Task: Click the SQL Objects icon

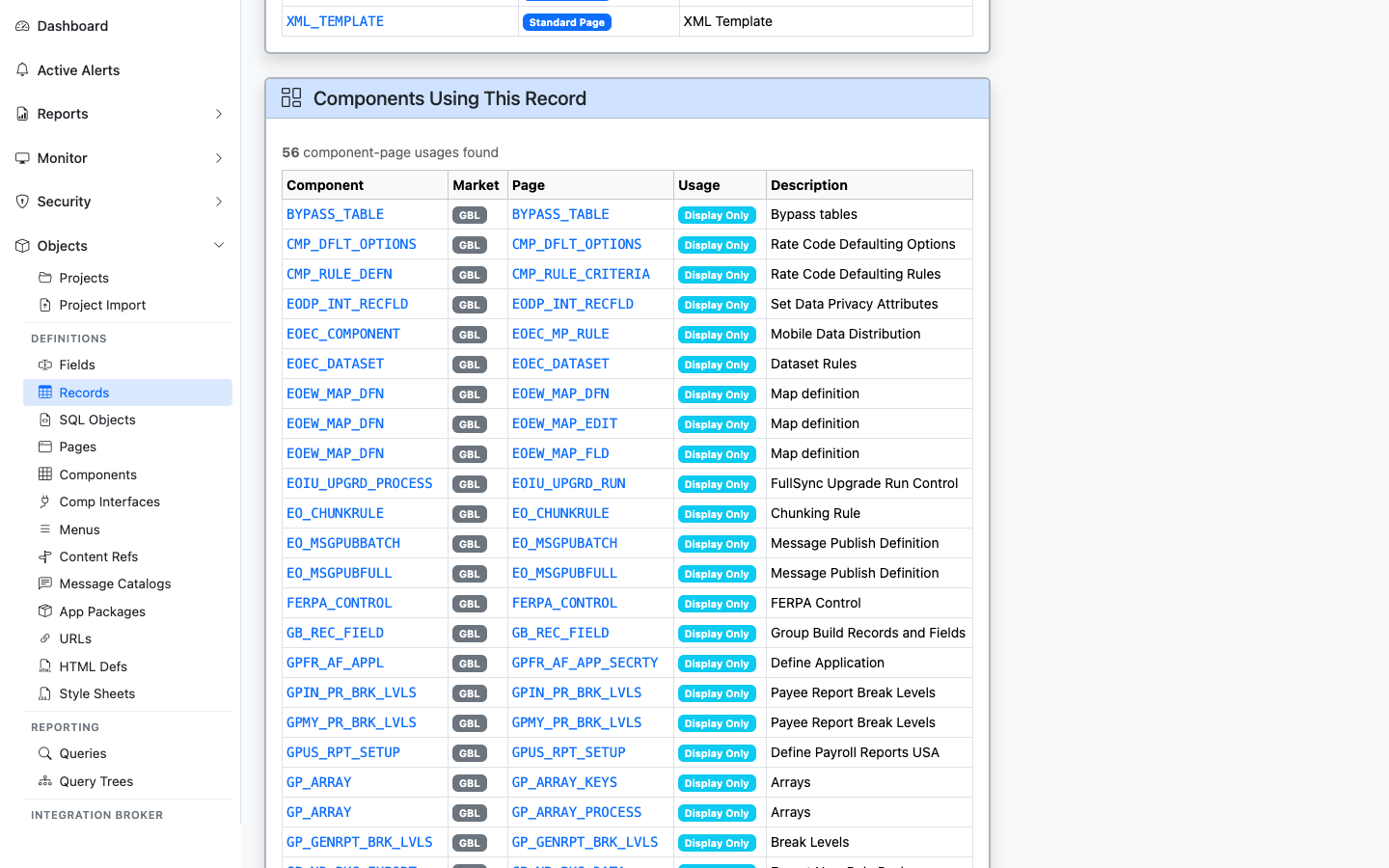Action: (x=45, y=420)
